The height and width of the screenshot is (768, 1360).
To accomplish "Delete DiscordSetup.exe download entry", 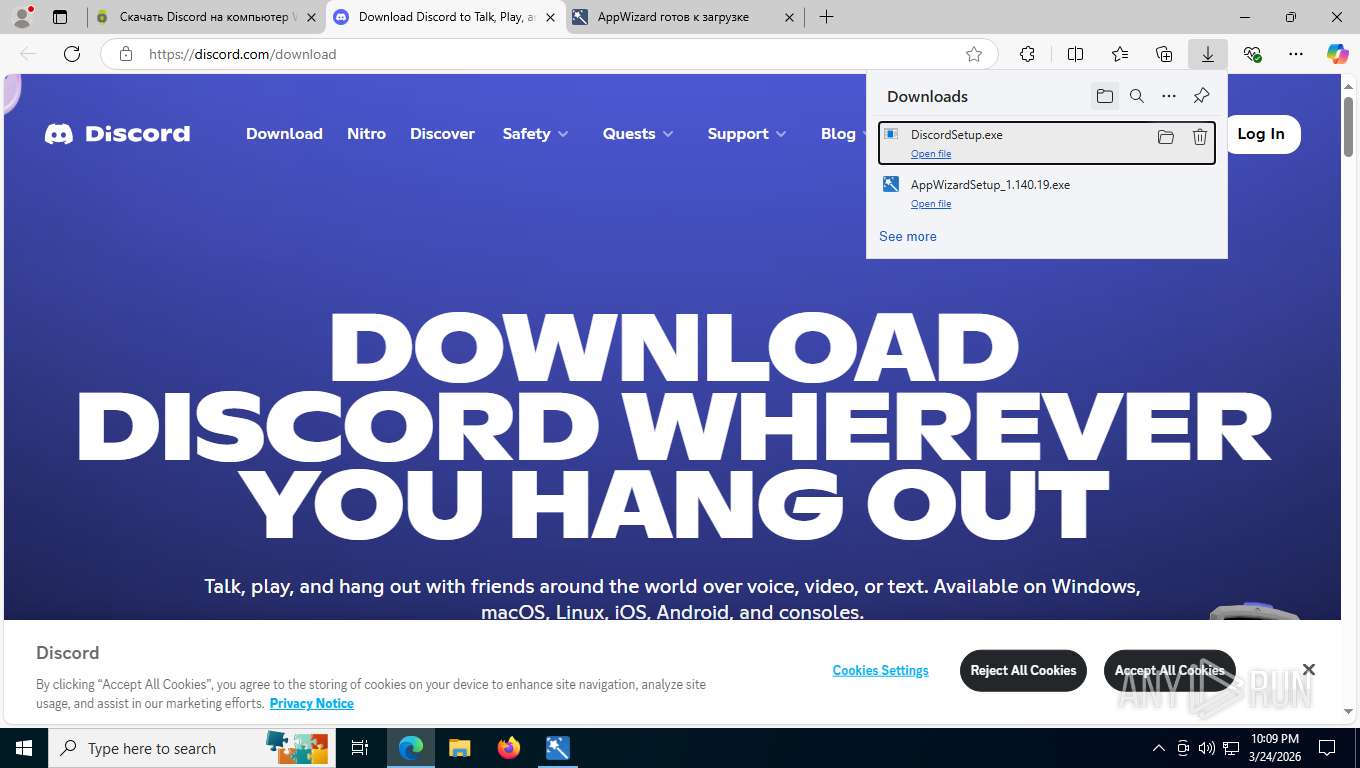I will [x=1200, y=137].
